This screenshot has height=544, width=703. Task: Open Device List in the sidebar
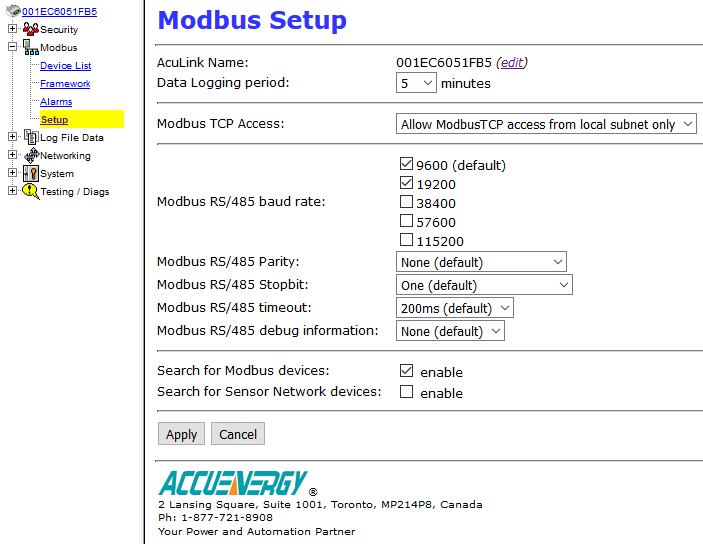(x=65, y=66)
